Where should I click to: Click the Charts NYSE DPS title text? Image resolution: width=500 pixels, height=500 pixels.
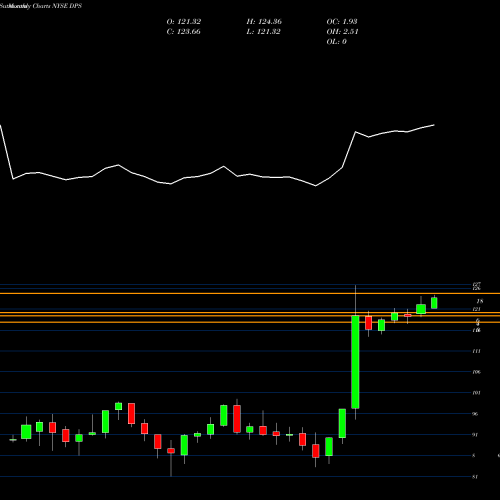[x=57, y=6]
